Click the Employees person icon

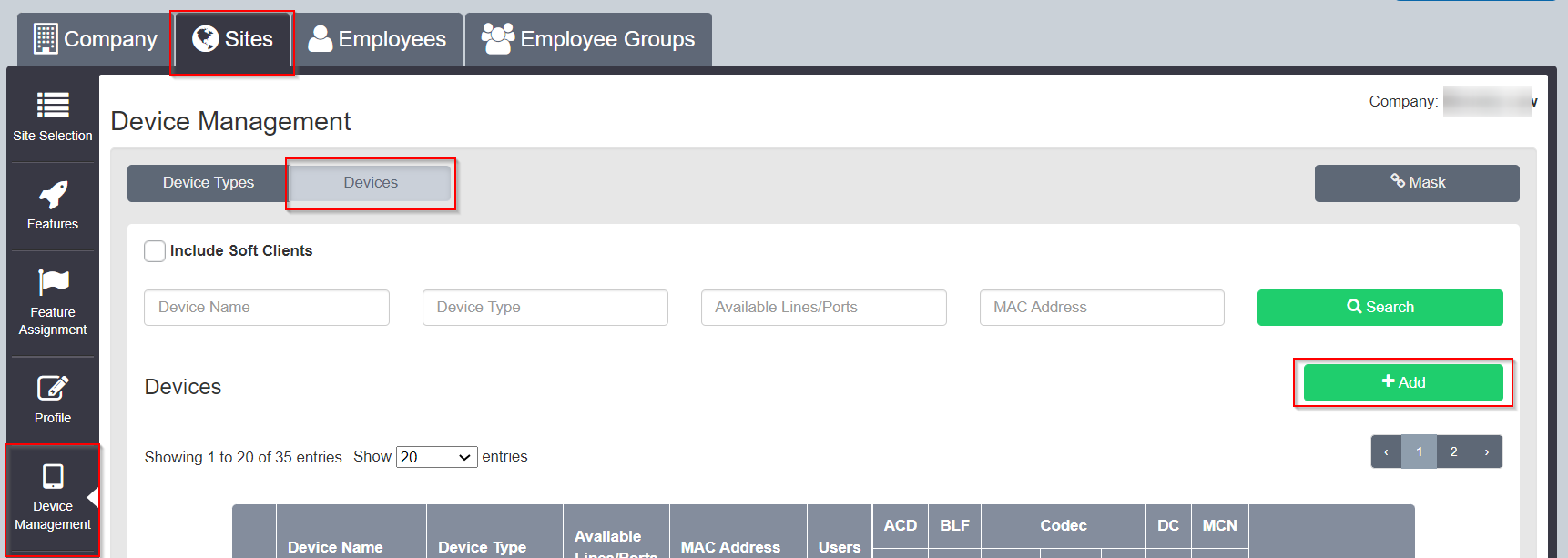(320, 38)
